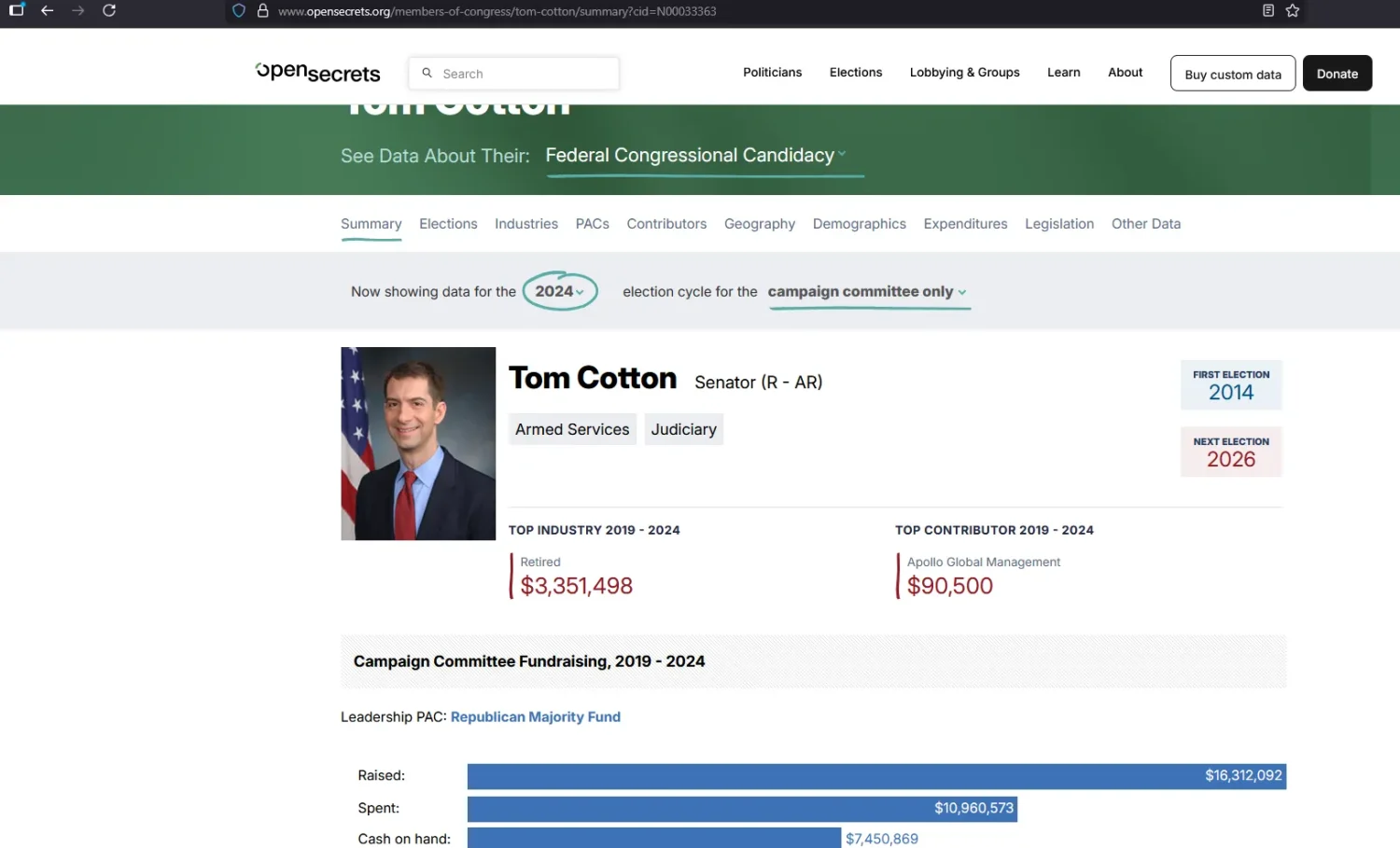Open the About menu
This screenshot has height=848, width=1400.
point(1126,73)
